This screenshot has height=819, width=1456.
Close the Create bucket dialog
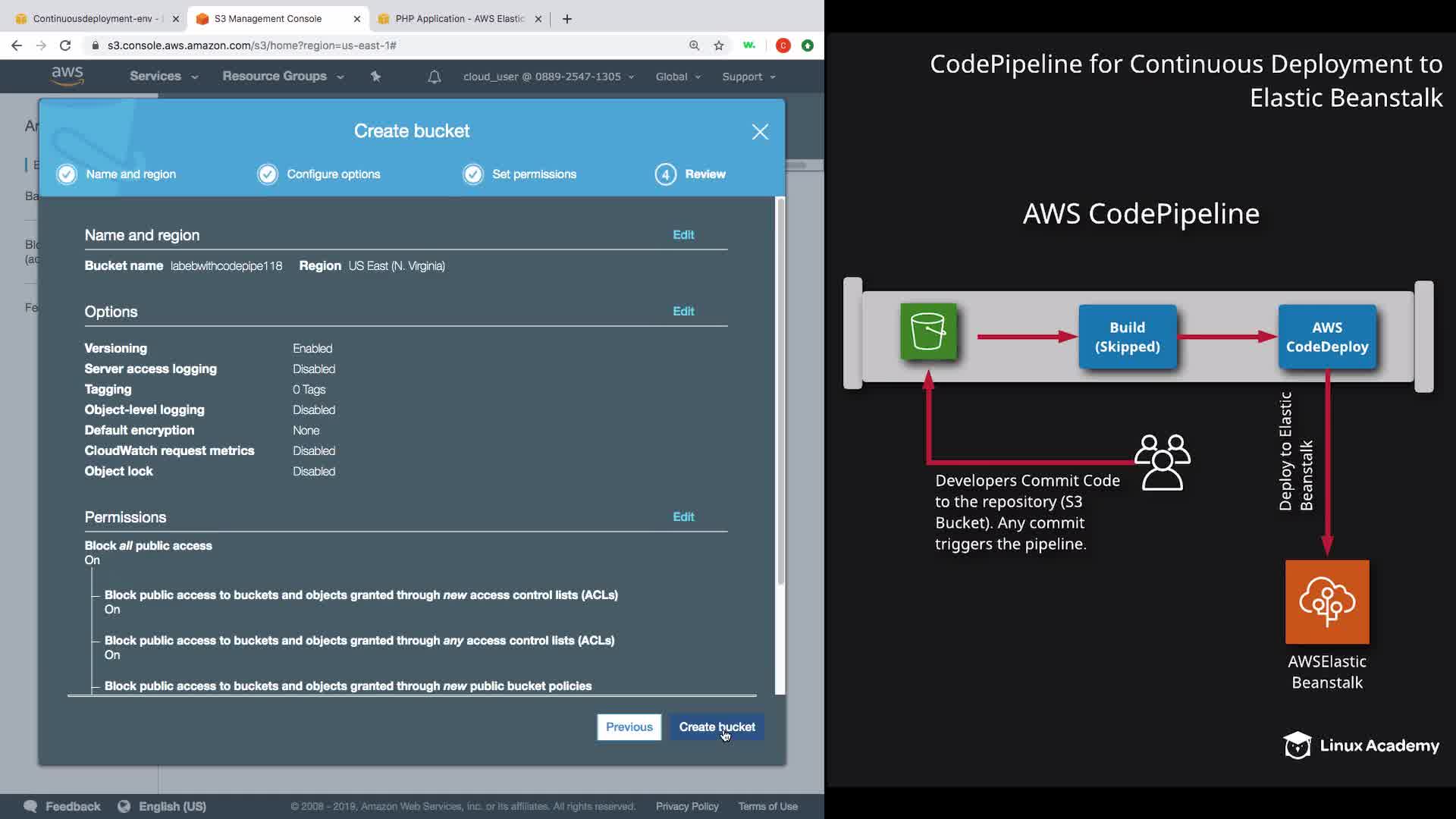pyautogui.click(x=760, y=132)
